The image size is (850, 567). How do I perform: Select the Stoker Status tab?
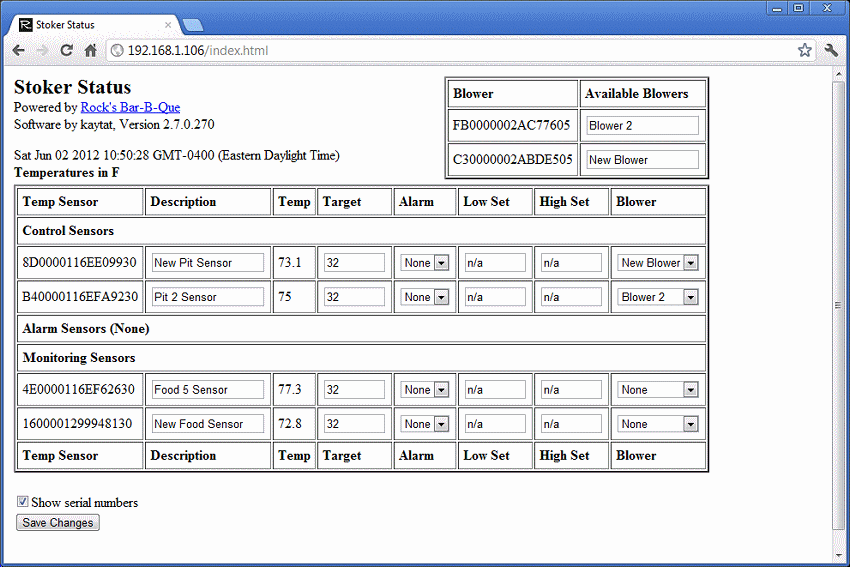[95, 25]
